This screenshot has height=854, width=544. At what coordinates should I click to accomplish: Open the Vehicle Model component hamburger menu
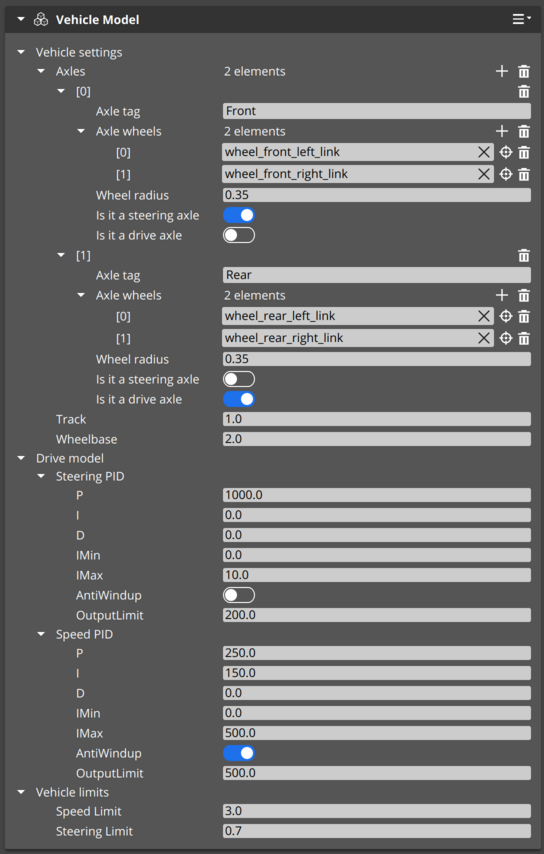coord(521,20)
